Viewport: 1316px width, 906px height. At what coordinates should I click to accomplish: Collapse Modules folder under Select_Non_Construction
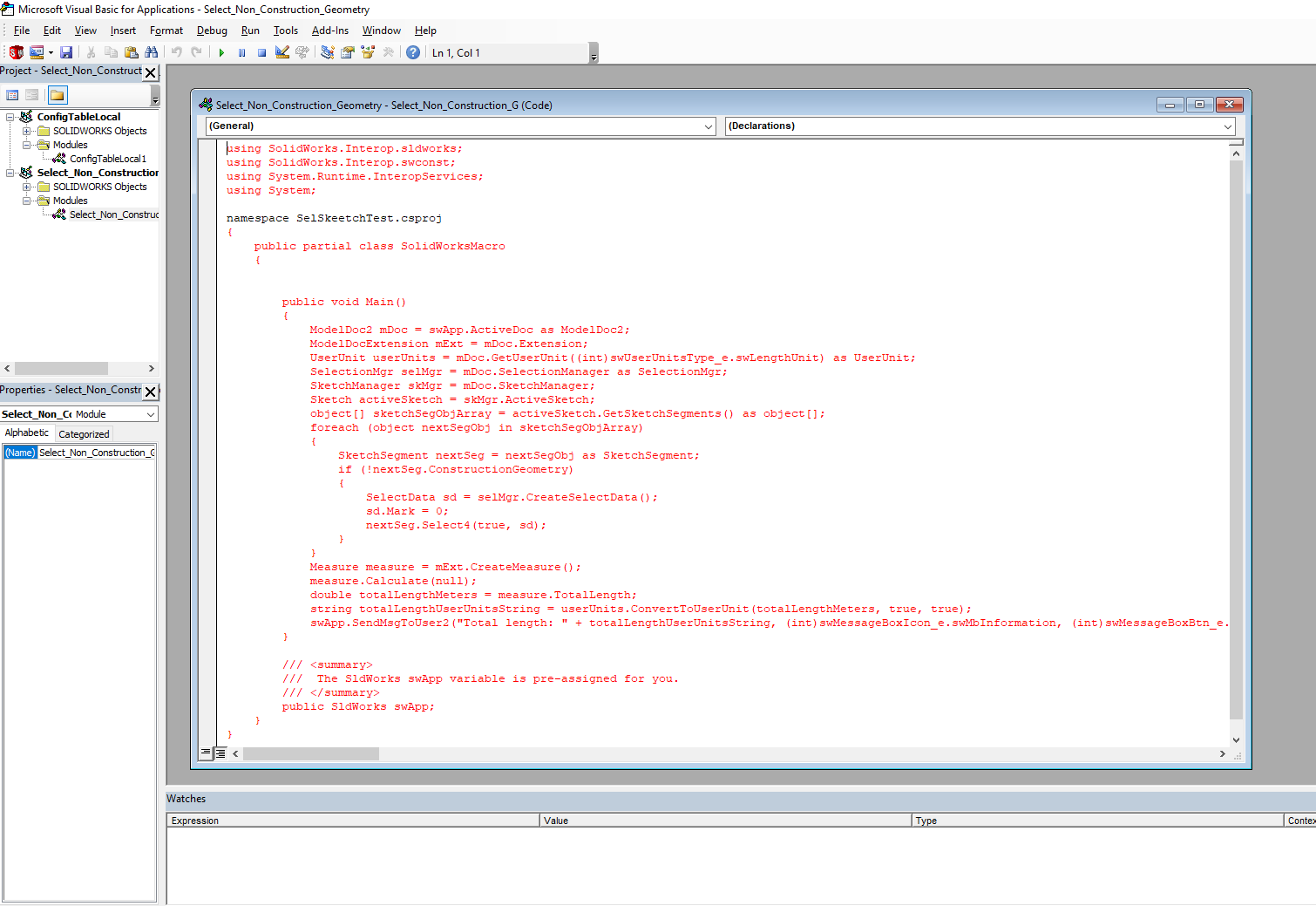click(26, 201)
